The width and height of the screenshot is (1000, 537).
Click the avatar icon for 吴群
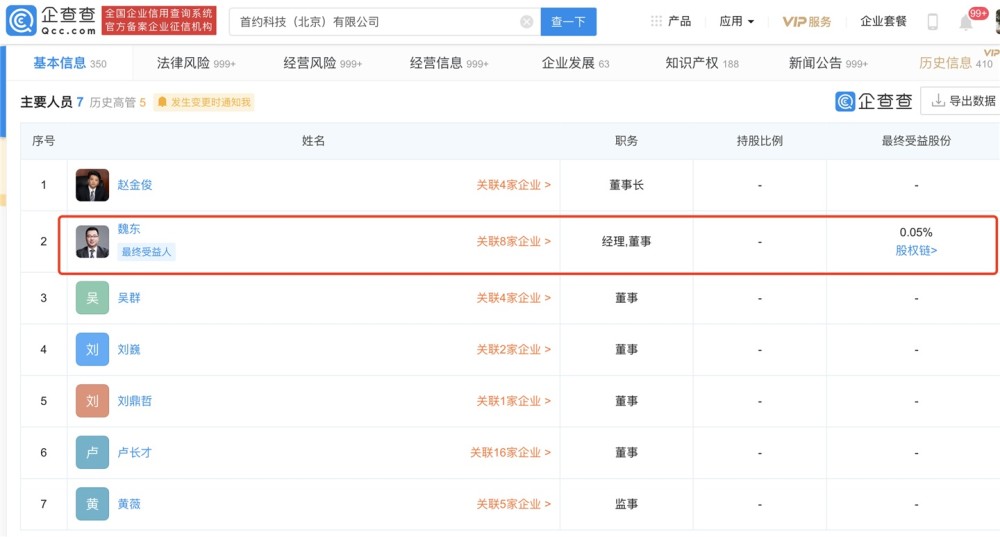click(x=92, y=298)
